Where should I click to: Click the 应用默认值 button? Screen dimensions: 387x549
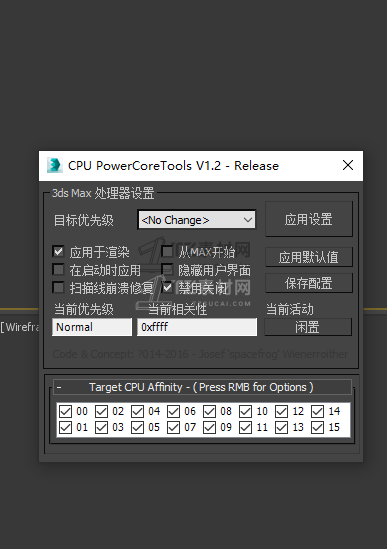tap(309, 257)
